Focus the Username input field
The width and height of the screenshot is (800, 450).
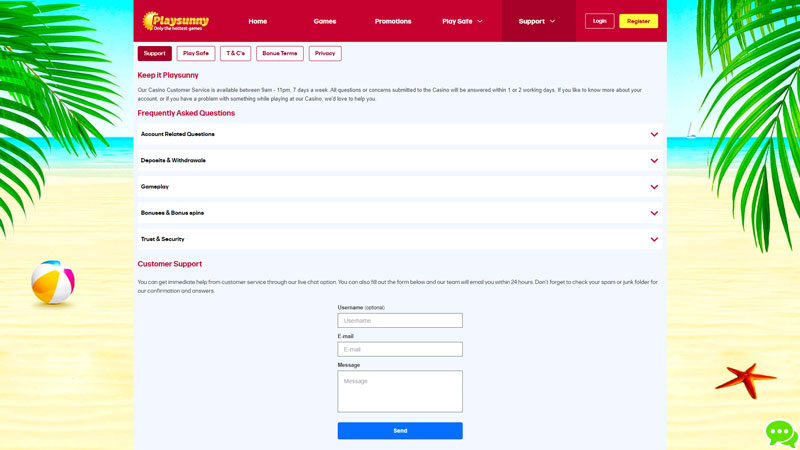tap(400, 321)
